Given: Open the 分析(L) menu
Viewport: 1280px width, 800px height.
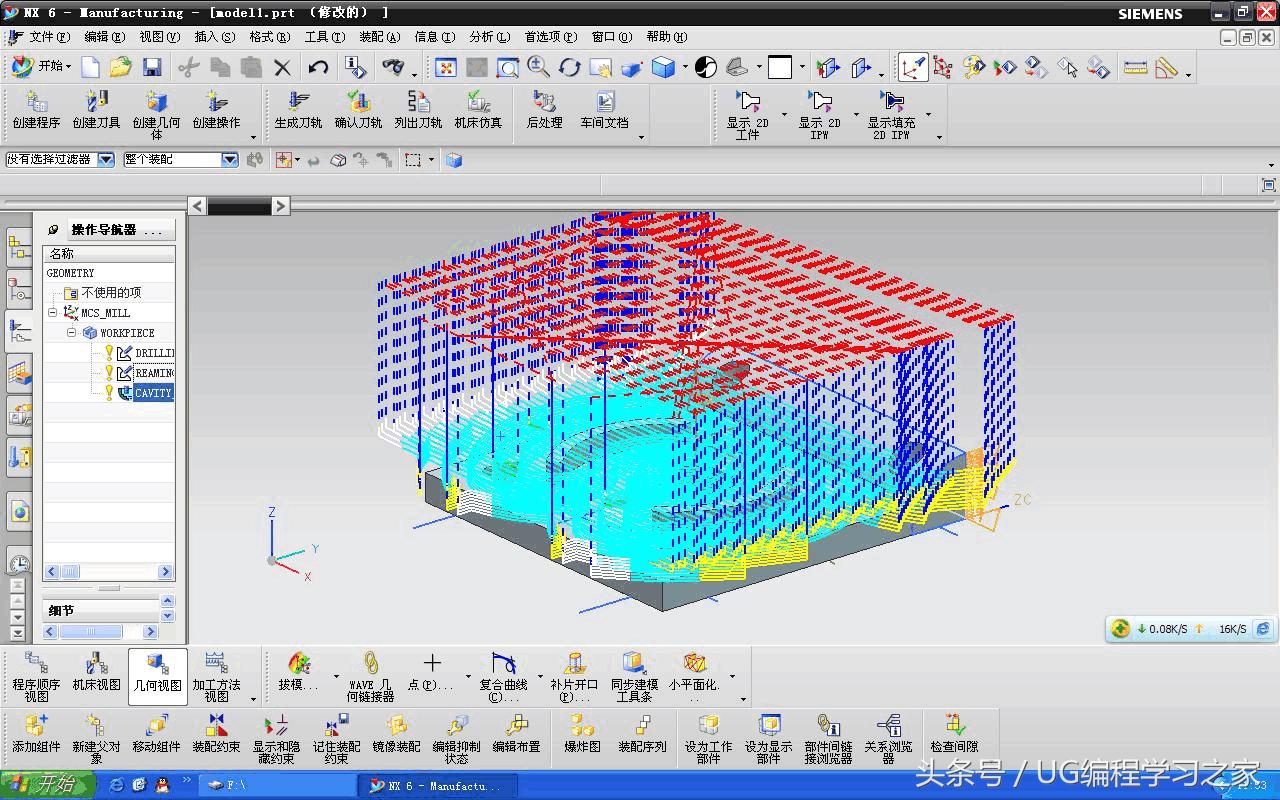Looking at the screenshot, I should tap(489, 37).
